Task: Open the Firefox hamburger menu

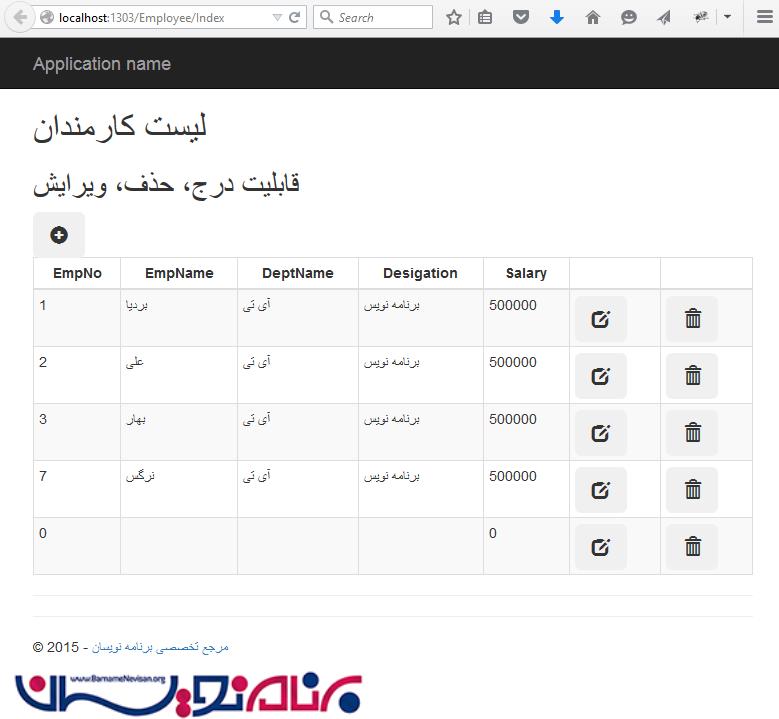Action: click(764, 17)
